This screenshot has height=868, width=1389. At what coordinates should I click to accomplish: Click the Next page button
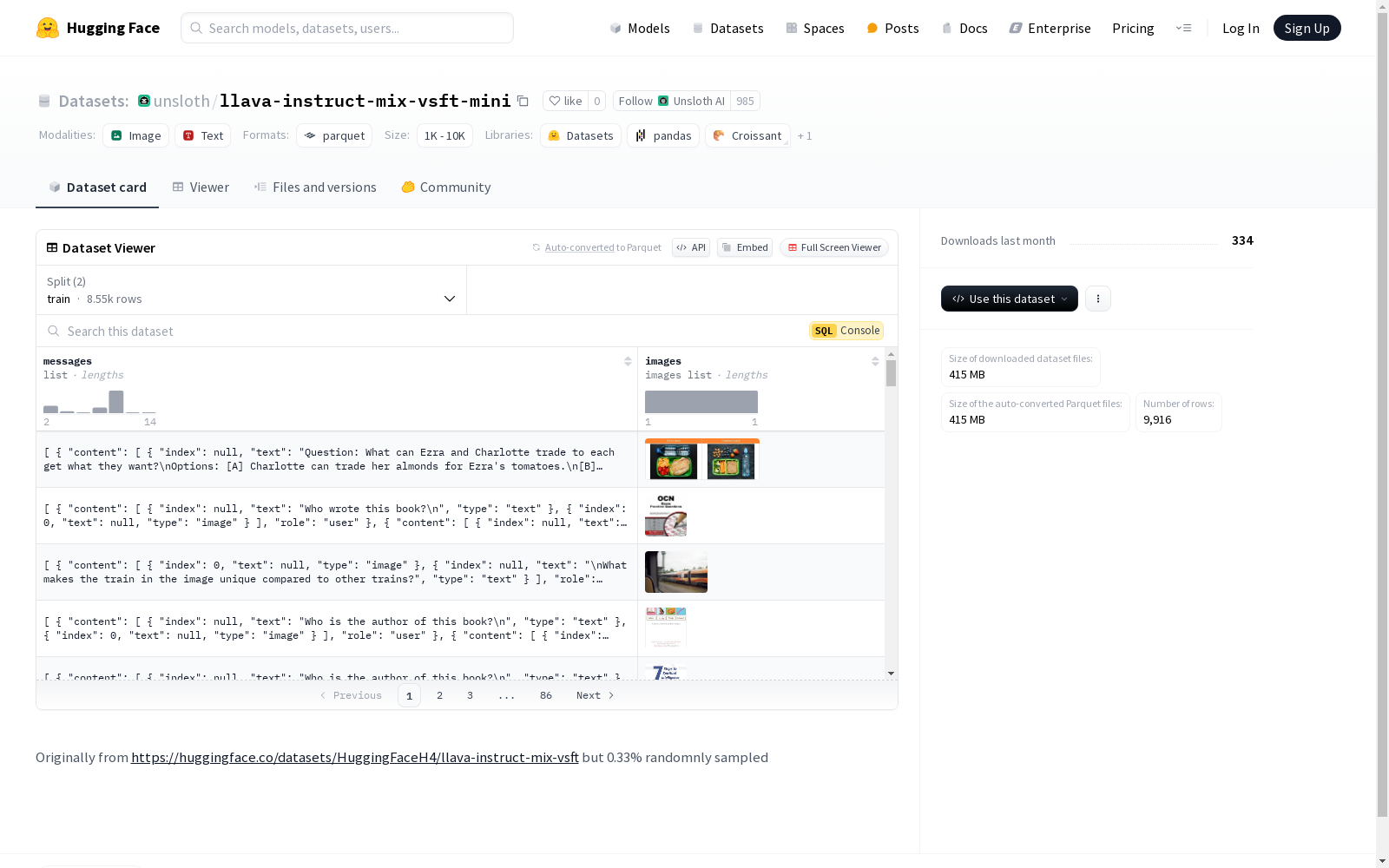click(596, 695)
